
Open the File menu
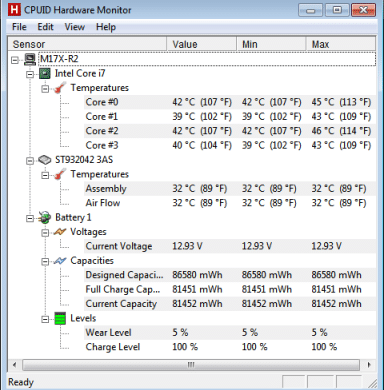[19, 27]
